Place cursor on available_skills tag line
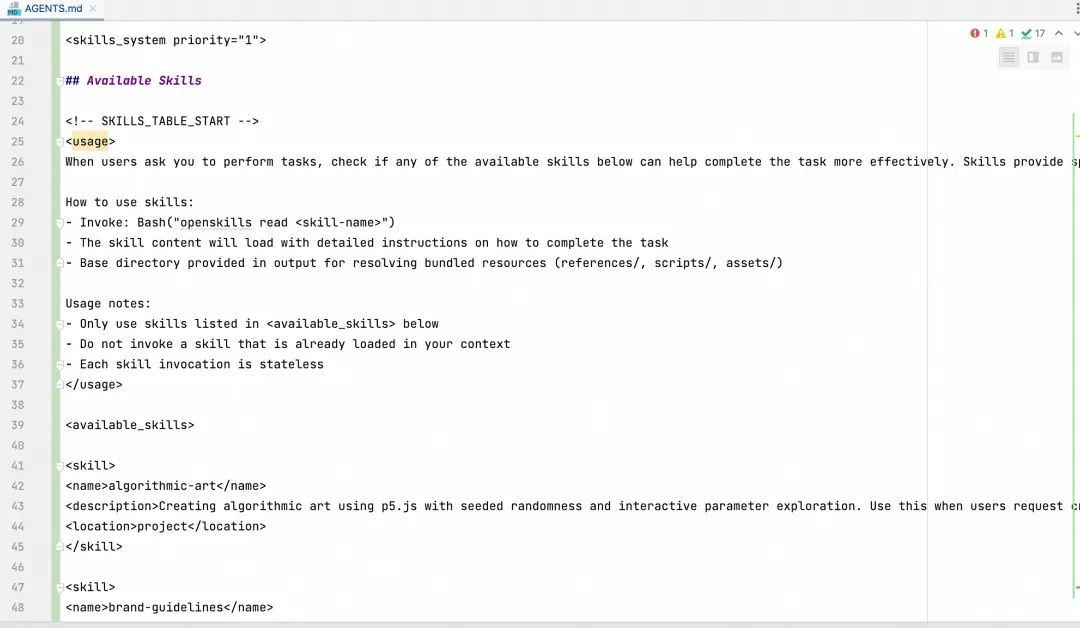This screenshot has width=1080, height=628. pos(130,425)
